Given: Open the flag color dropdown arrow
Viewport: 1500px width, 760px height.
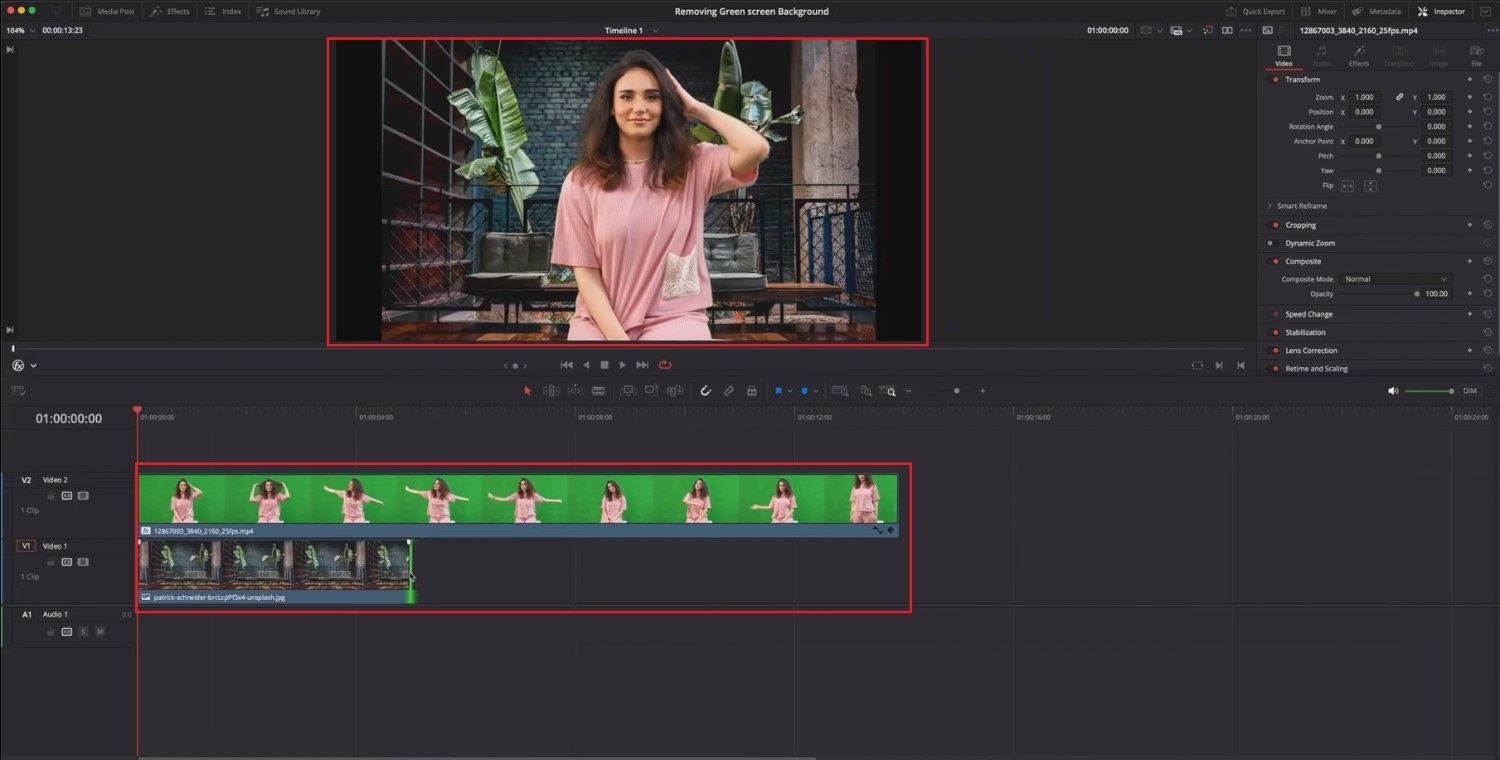Looking at the screenshot, I should point(790,391).
